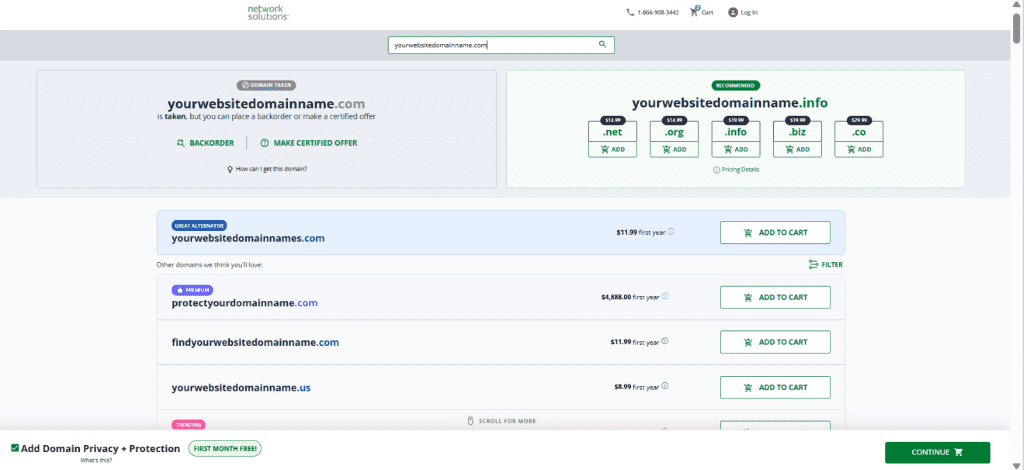Click the phone icon beside 1-866-908-3442
The height and width of the screenshot is (470, 1024).
pyautogui.click(x=630, y=12)
